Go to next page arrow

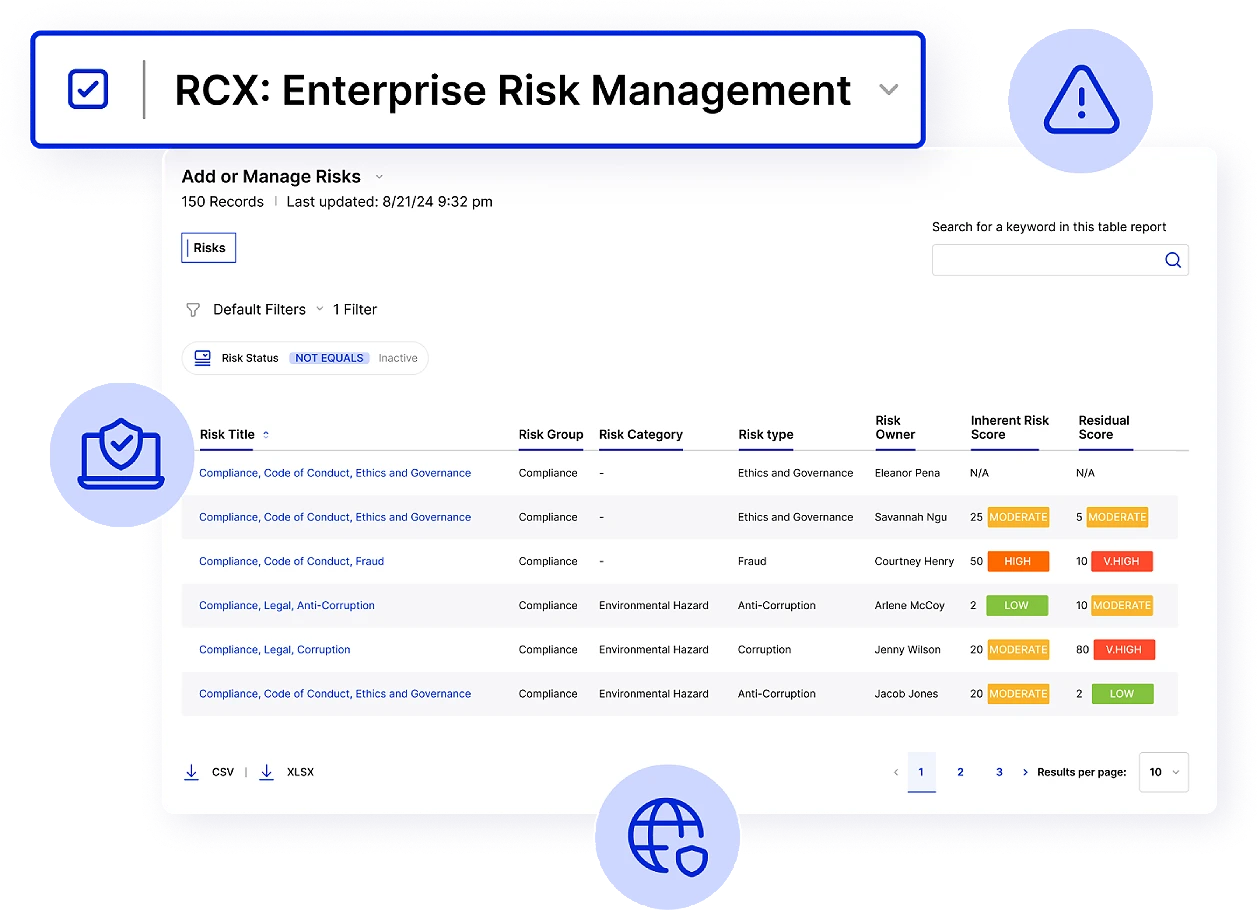(1025, 772)
